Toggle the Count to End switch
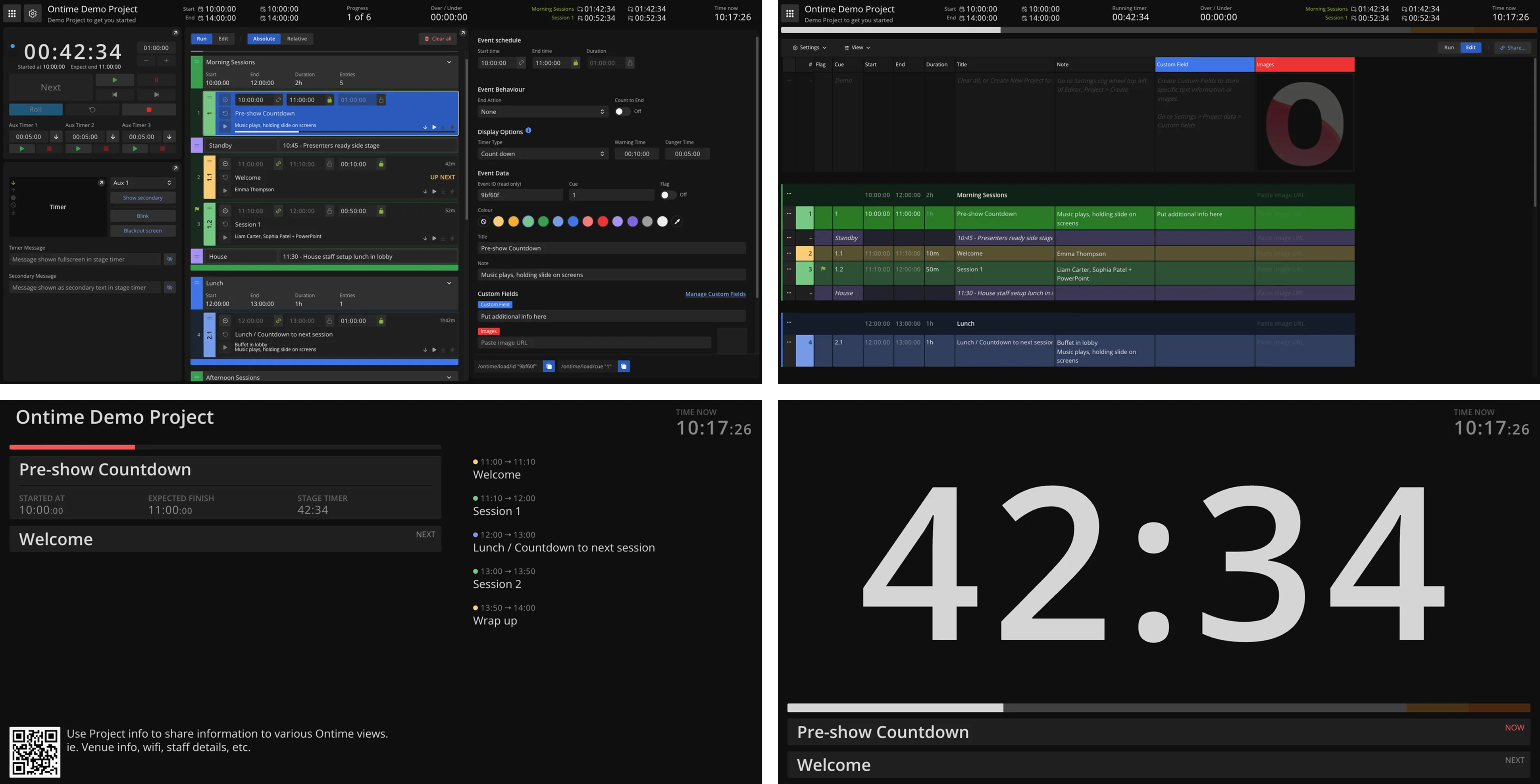The width and height of the screenshot is (1540, 784). [x=622, y=112]
